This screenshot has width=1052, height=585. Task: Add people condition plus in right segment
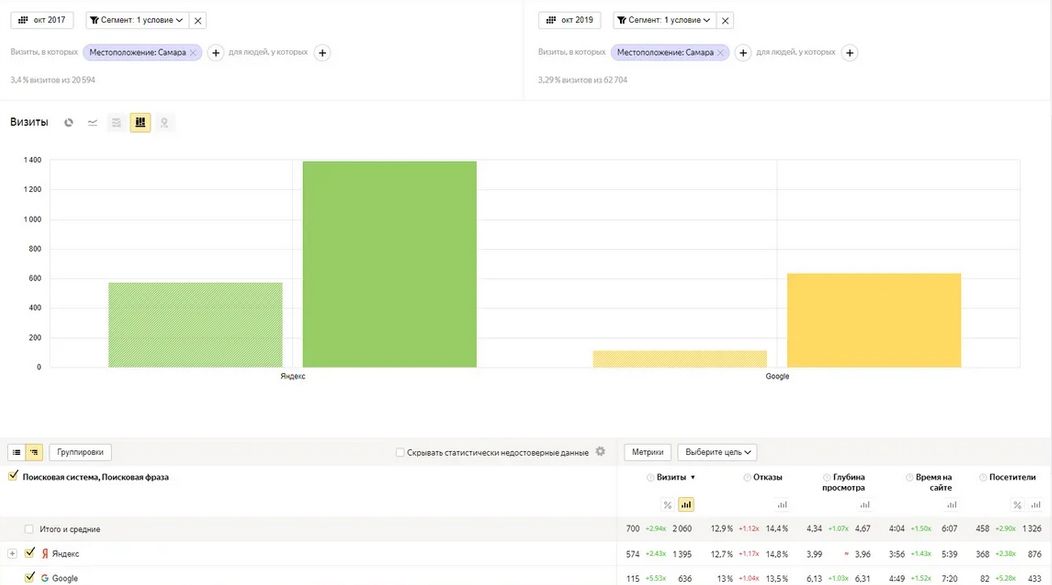849,52
